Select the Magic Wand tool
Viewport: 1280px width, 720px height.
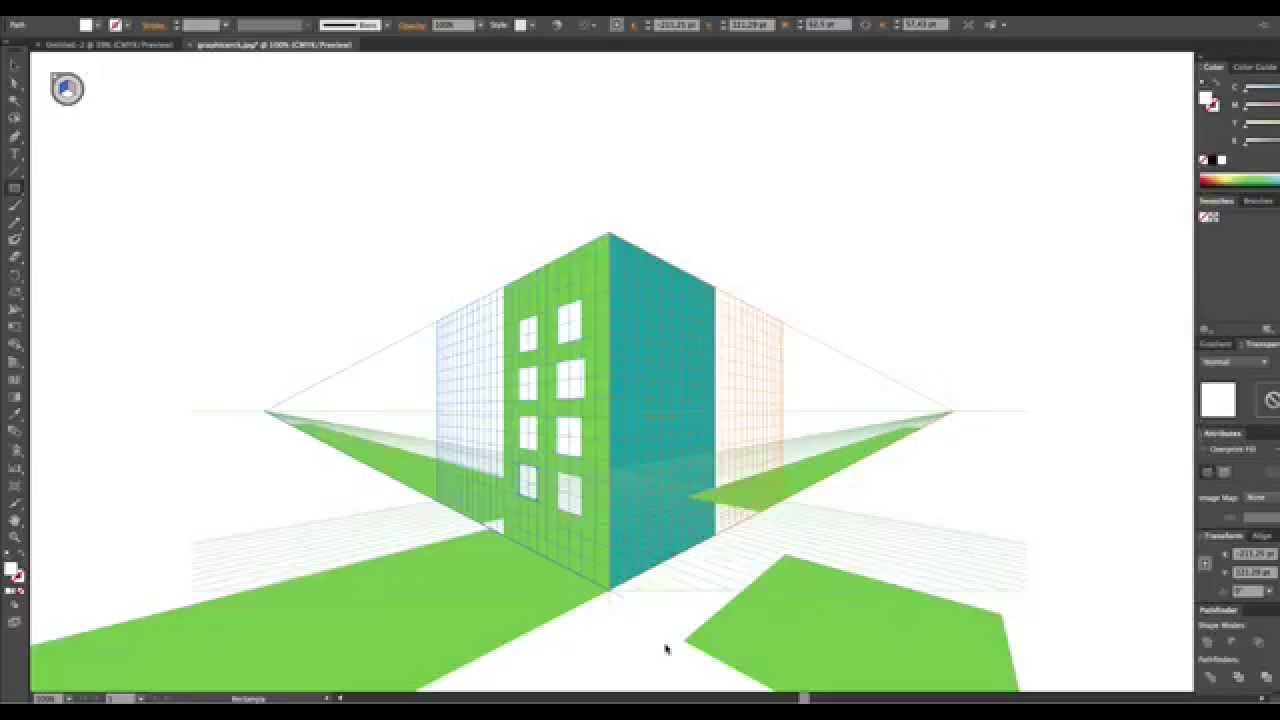click(14, 100)
